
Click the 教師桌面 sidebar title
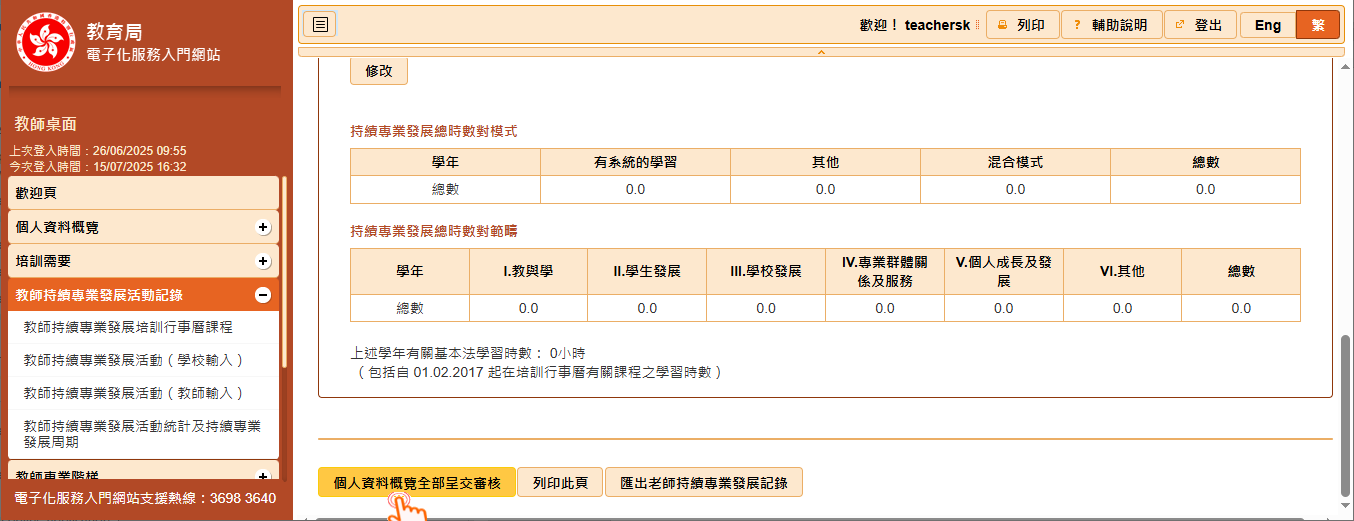46,124
